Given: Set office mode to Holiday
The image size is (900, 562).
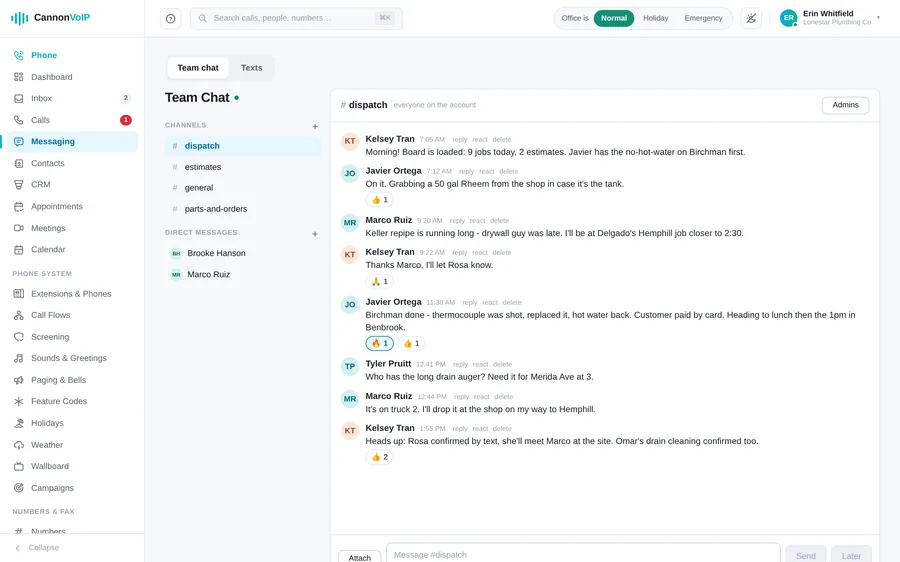Looking at the screenshot, I should click(655, 18).
